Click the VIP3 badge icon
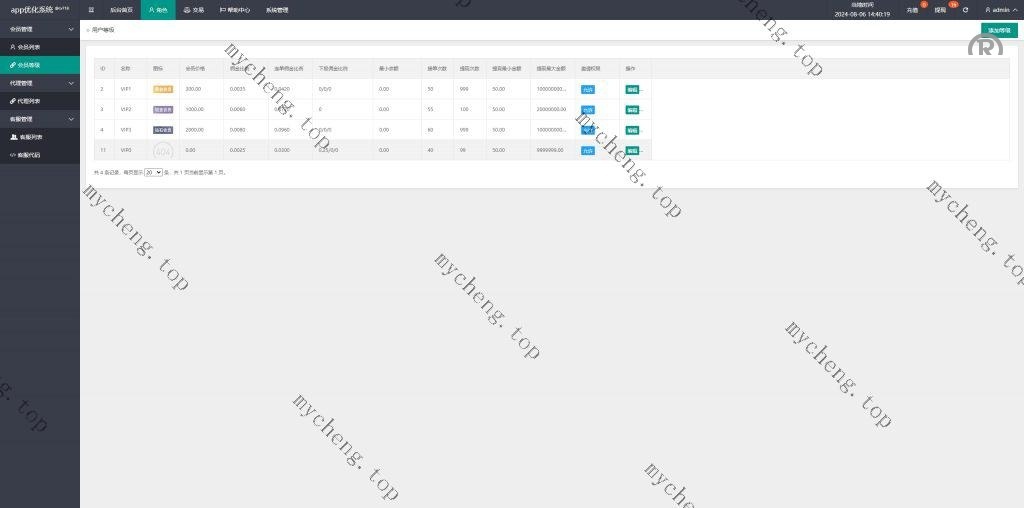 pyautogui.click(x=163, y=130)
